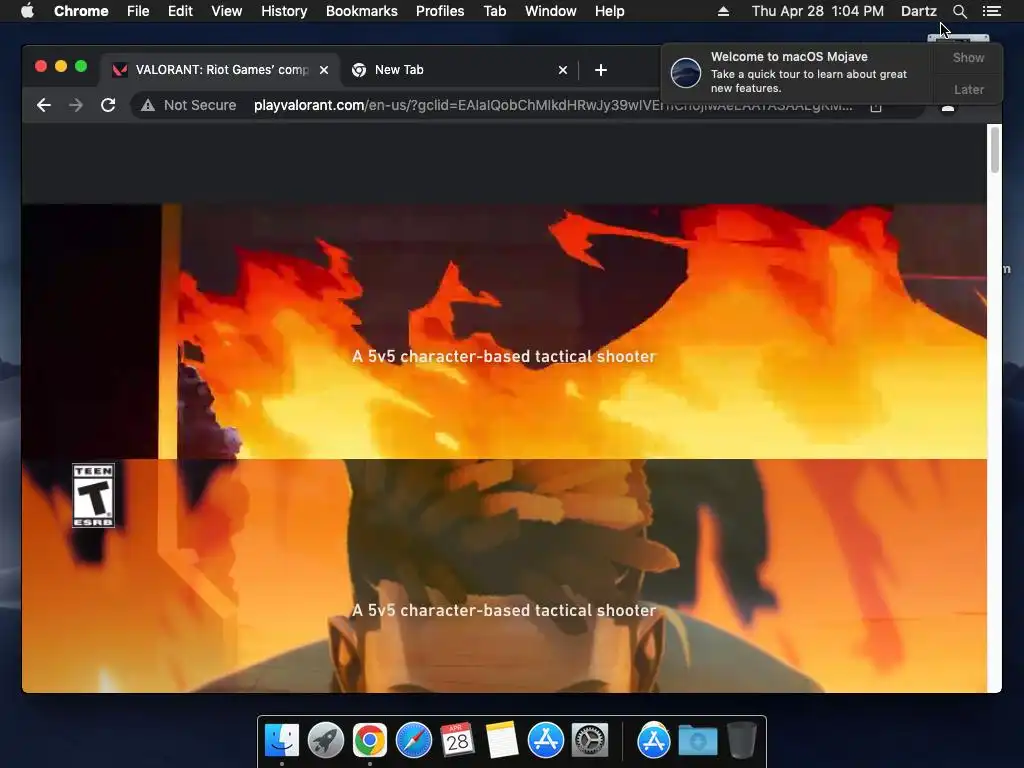The width and height of the screenshot is (1024, 768).
Task: Open Notes from the Dock
Action: (502, 741)
